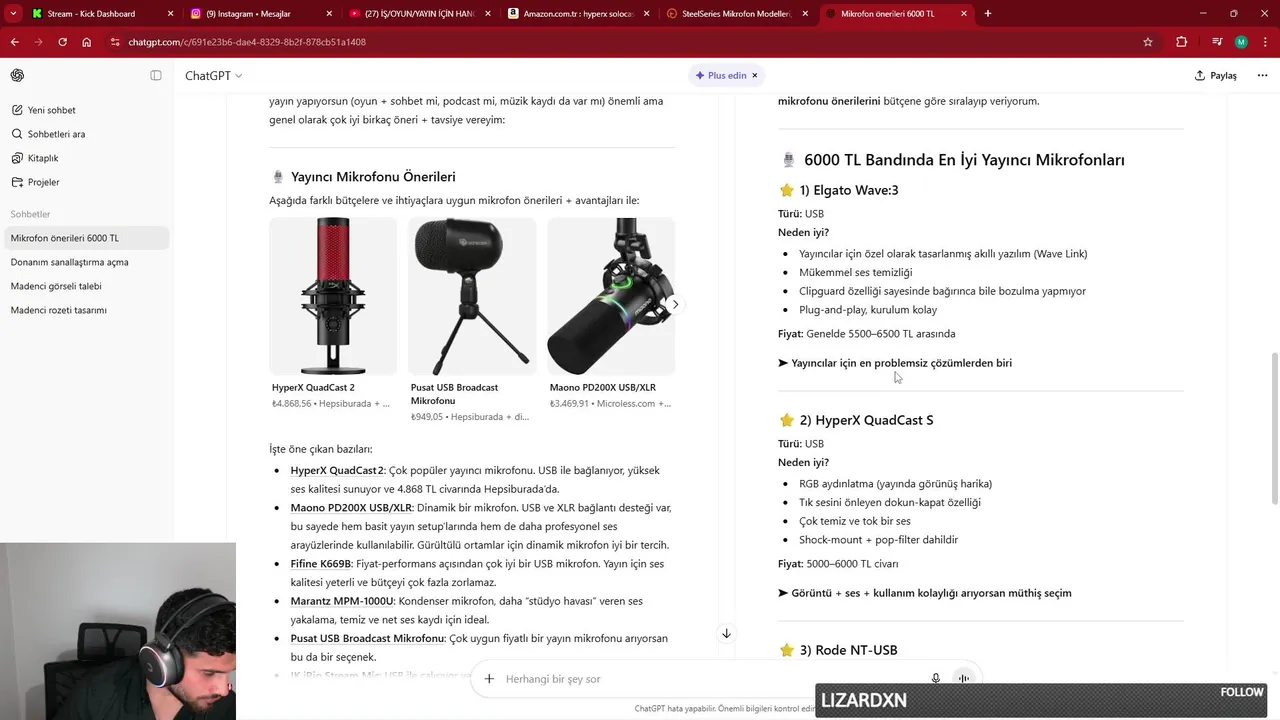Click the plus attach icon in message box

click(x=489, y=679)
